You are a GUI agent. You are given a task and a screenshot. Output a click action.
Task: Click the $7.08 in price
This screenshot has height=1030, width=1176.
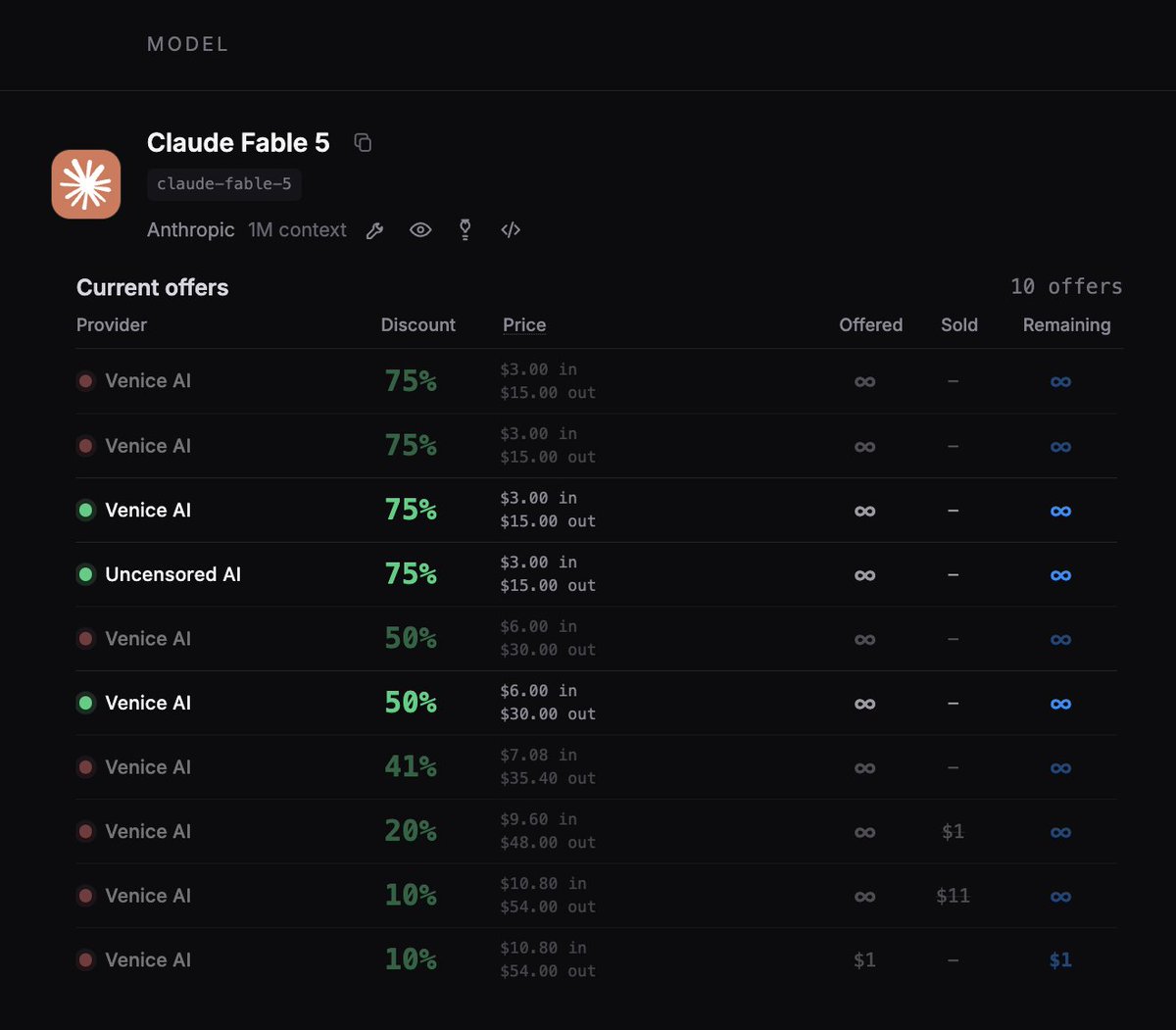pos(539,755)
